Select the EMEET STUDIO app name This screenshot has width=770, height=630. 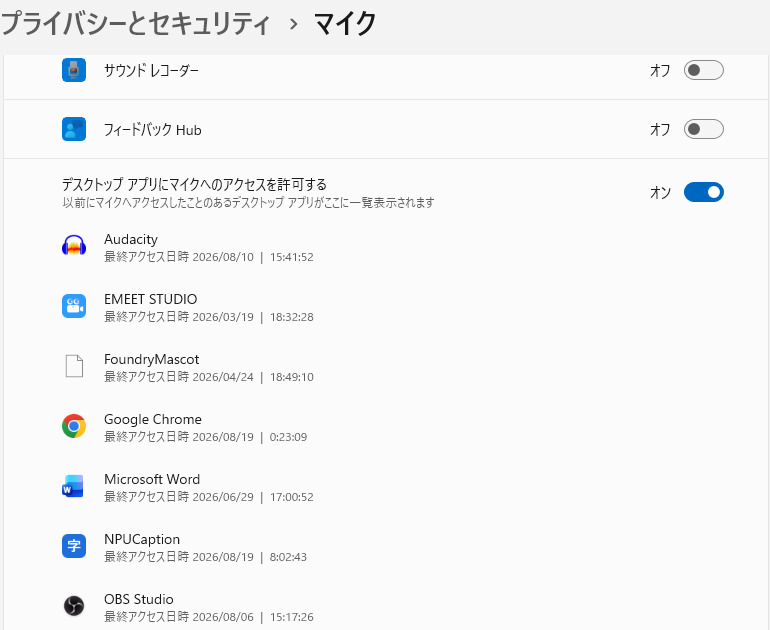pyautogui.click(x=150, y=299)
